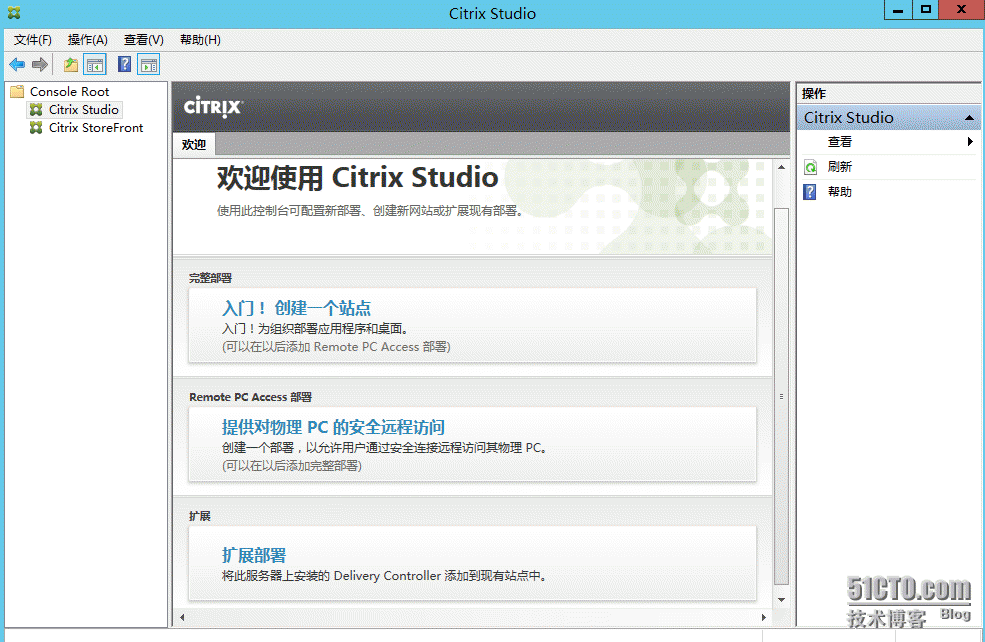This screenshot has width=985, height=642.
Task: Click the horizontal scrollbar right arrow
Action: tap(764, 618)
